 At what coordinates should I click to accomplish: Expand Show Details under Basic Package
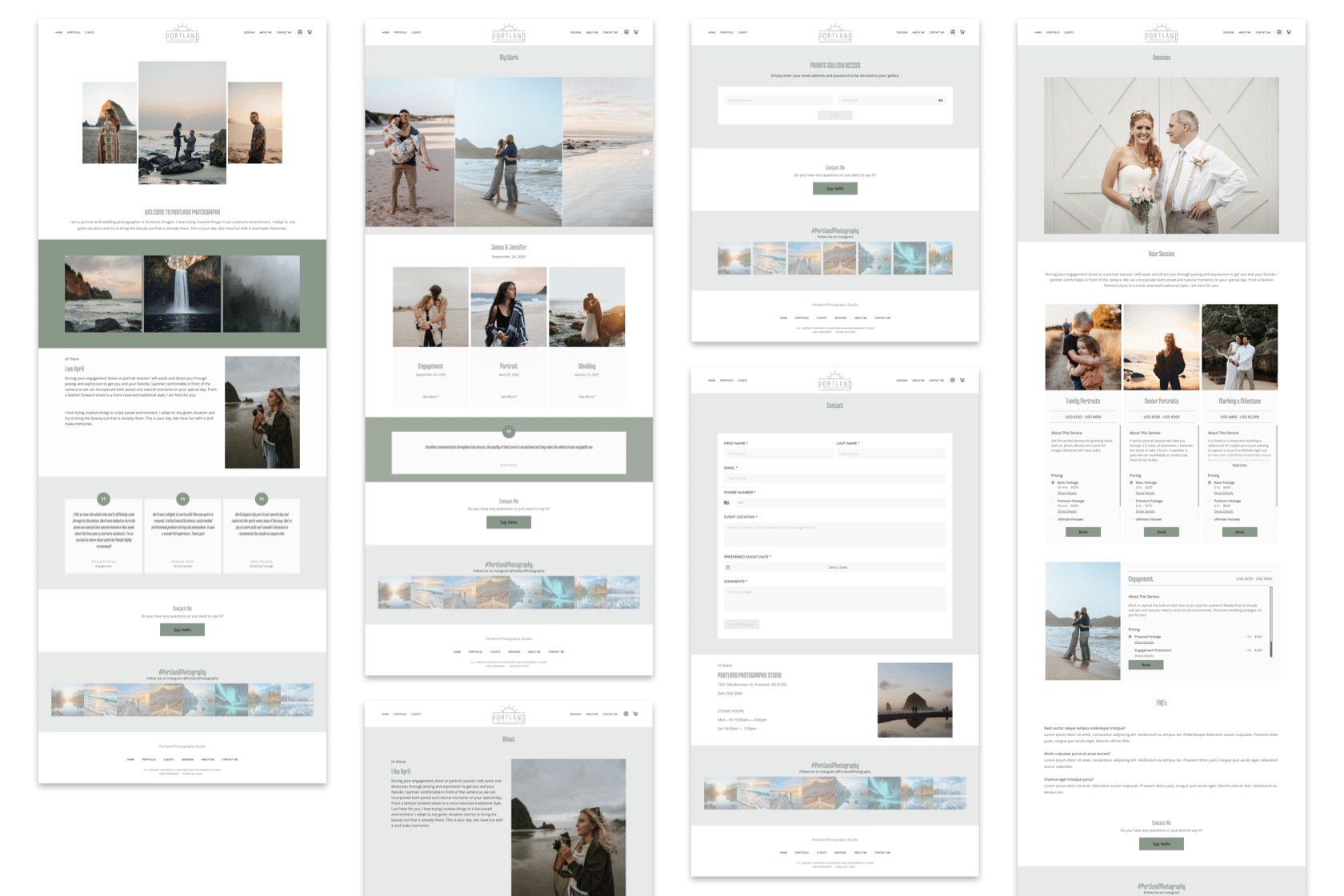1067,493
